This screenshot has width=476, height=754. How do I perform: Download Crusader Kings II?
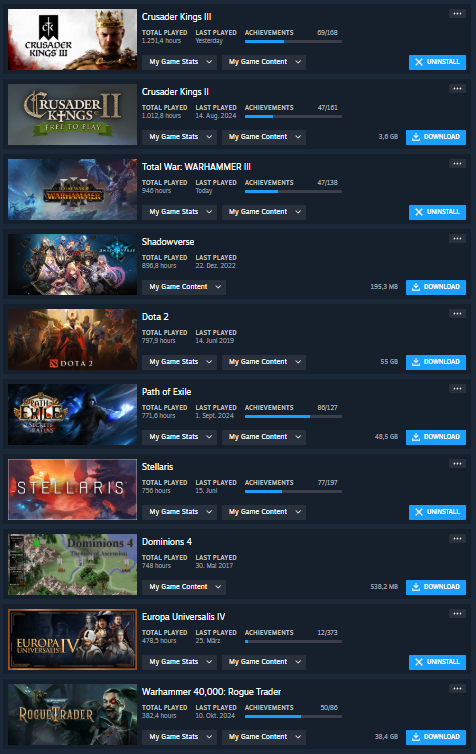coord(436,137)
